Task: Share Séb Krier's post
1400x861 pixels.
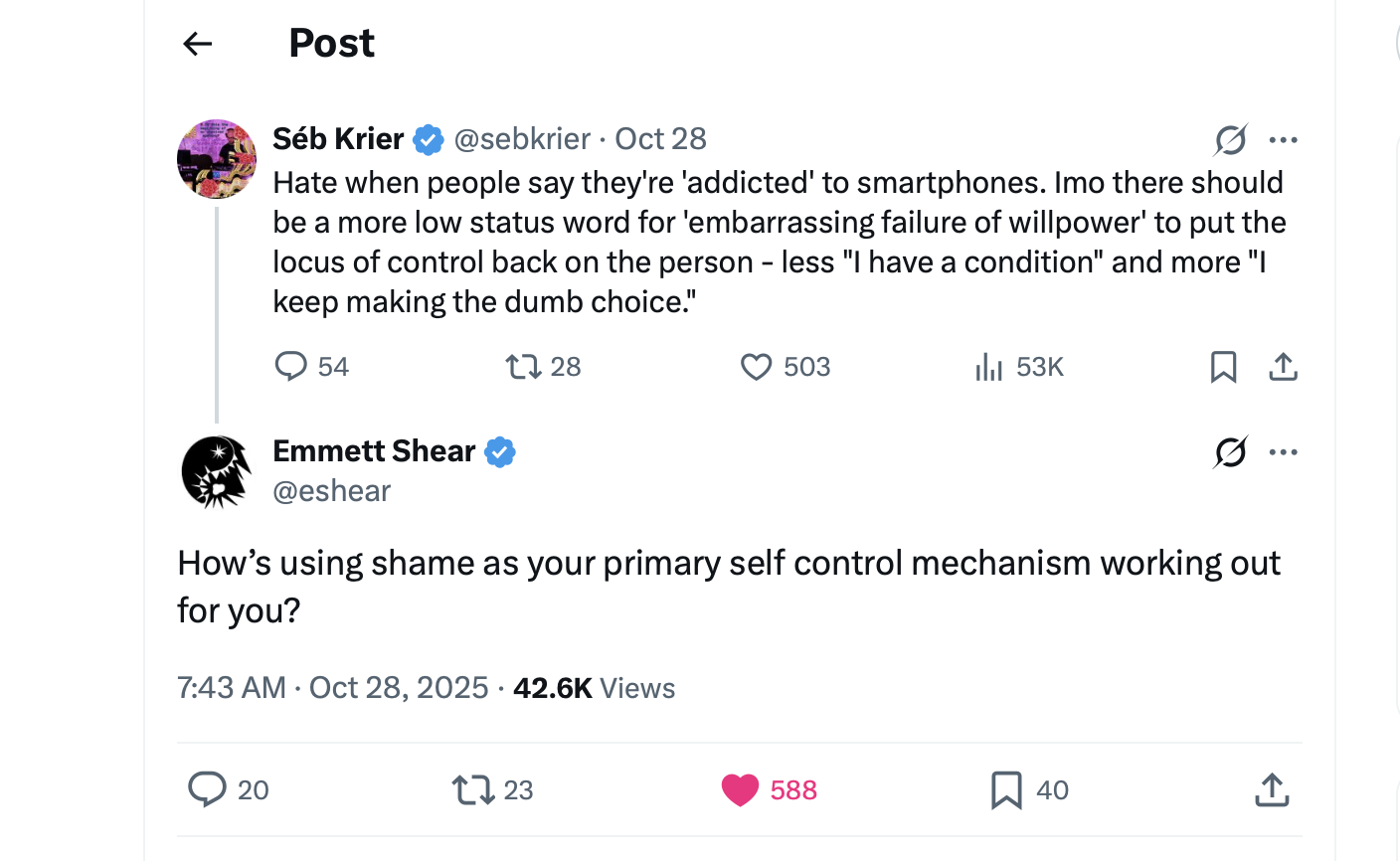Action: [1284, 367]
